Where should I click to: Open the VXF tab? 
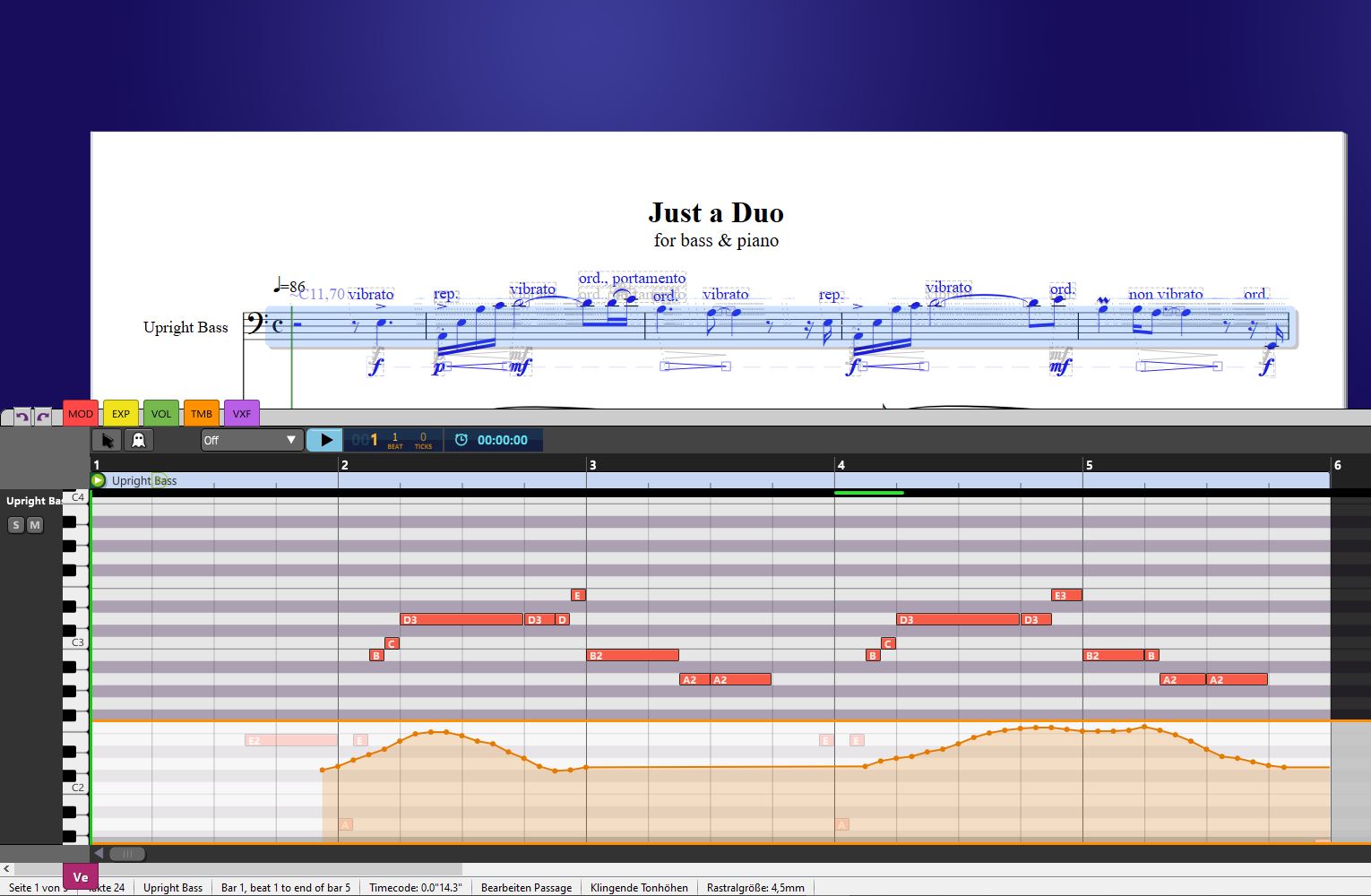click(242, 413)
